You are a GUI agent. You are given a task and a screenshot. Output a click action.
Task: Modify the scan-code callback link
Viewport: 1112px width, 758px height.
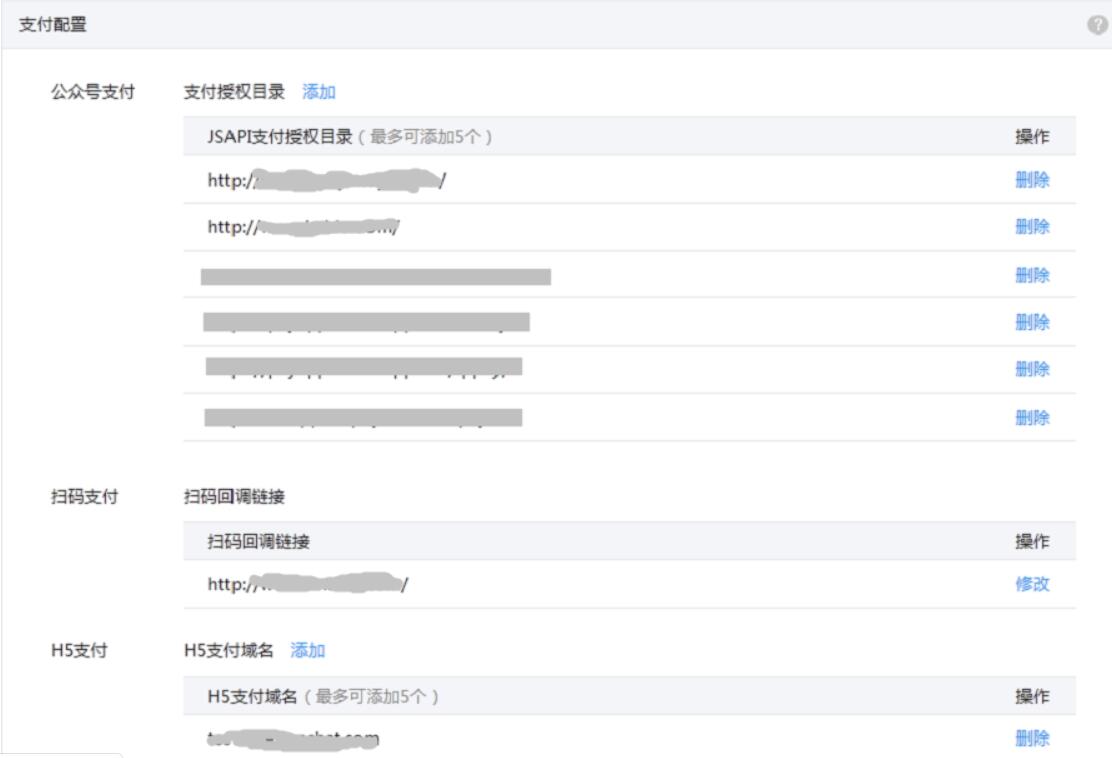1032,584
